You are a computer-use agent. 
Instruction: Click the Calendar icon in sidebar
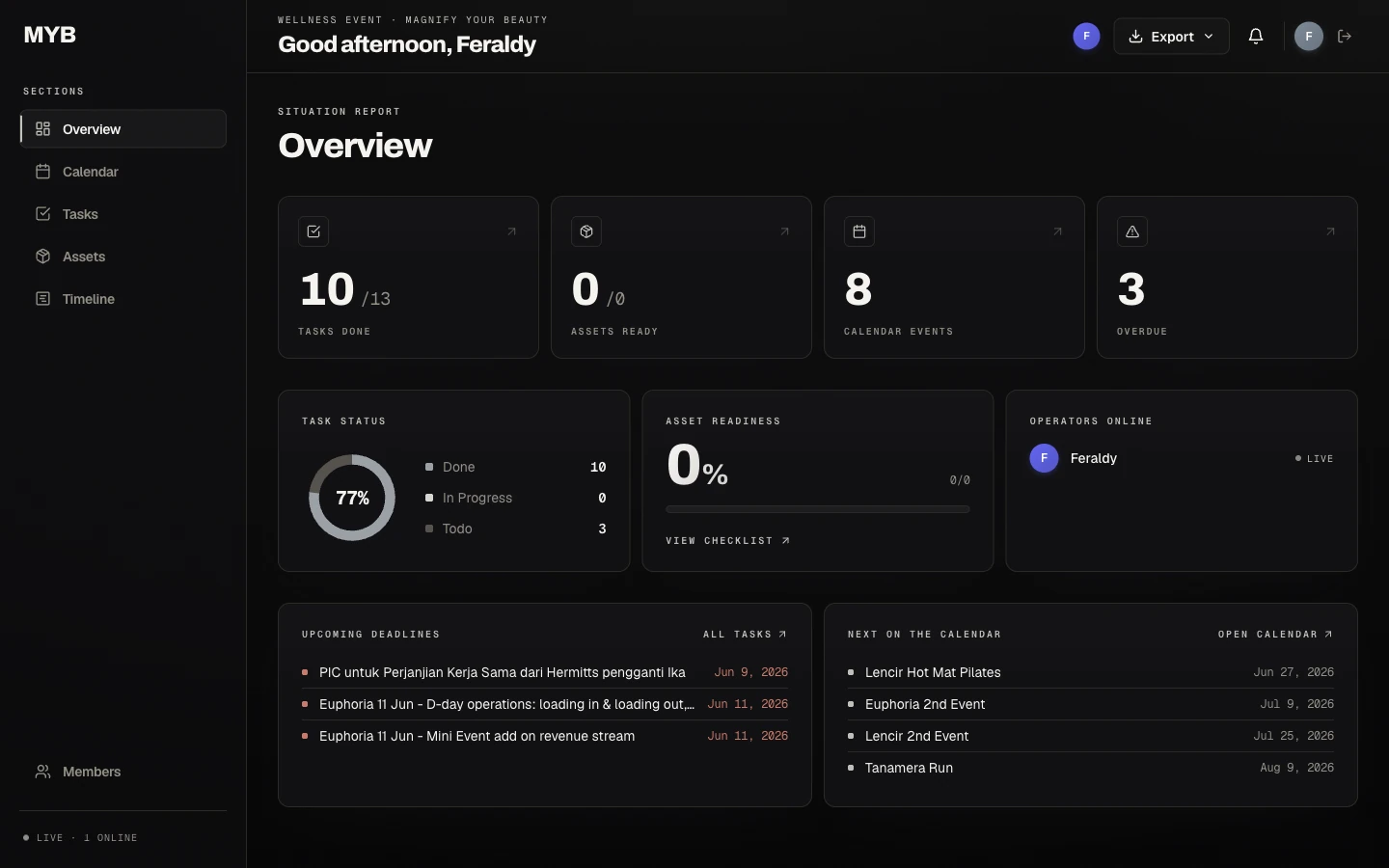click(x=42, y=172)
